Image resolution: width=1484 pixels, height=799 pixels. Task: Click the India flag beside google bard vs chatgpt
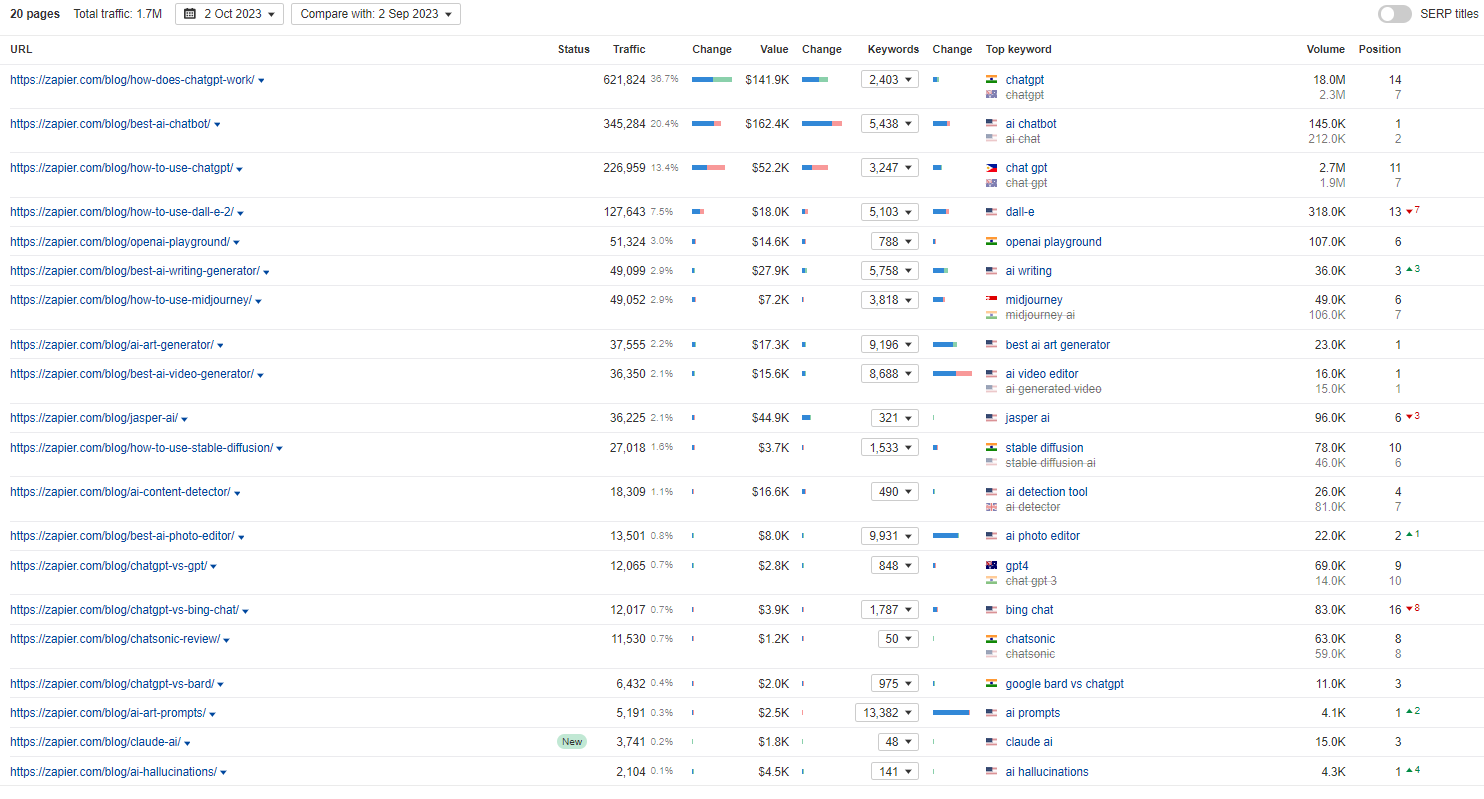click(x=991, y=684)
